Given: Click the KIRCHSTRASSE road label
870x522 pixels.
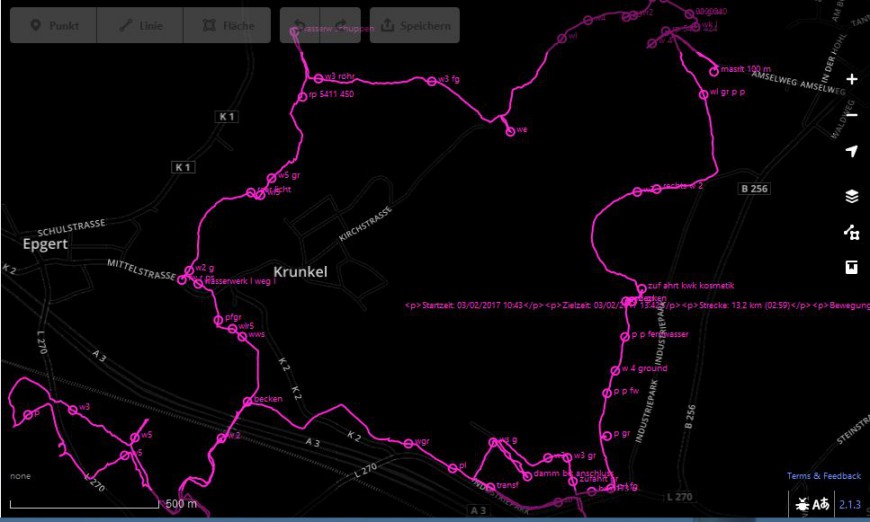Looking at the screenshot, I should (366, 224).
